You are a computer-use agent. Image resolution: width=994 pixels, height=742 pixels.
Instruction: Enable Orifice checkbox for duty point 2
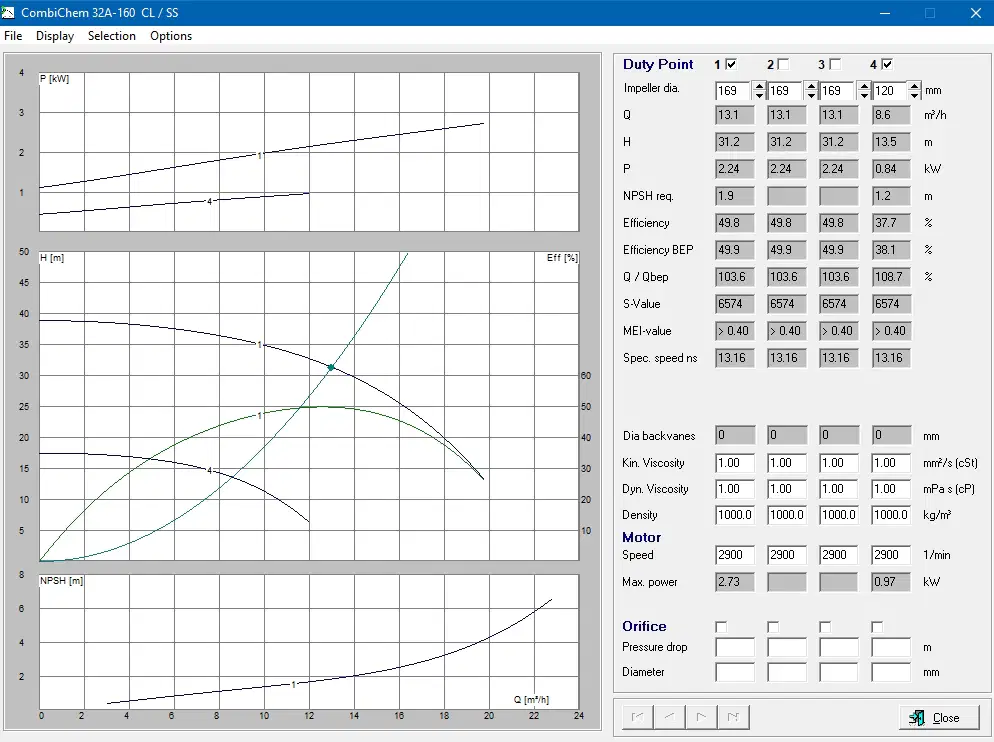click(773, 627)
